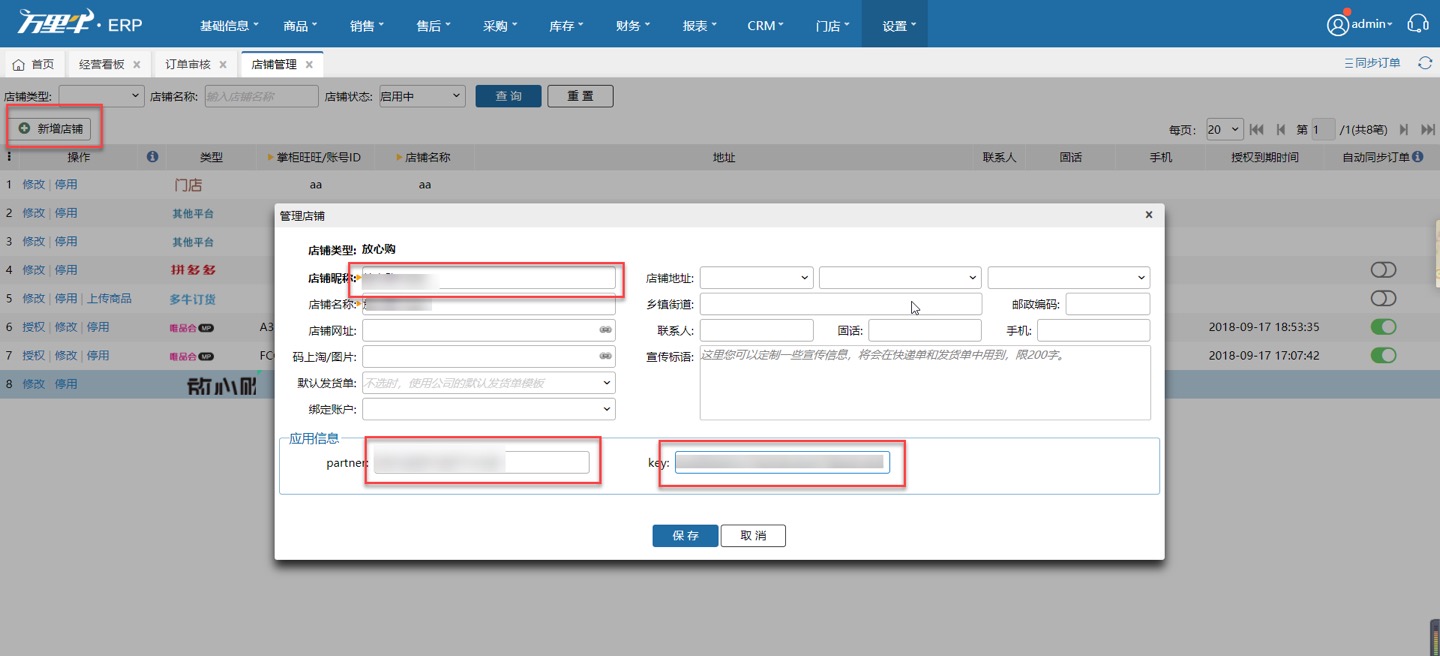The width and height of the screenshot is (1440, 656).
Task: Click the sort arrow on 店铺名称 header
Action: click(x=399, y=158)
